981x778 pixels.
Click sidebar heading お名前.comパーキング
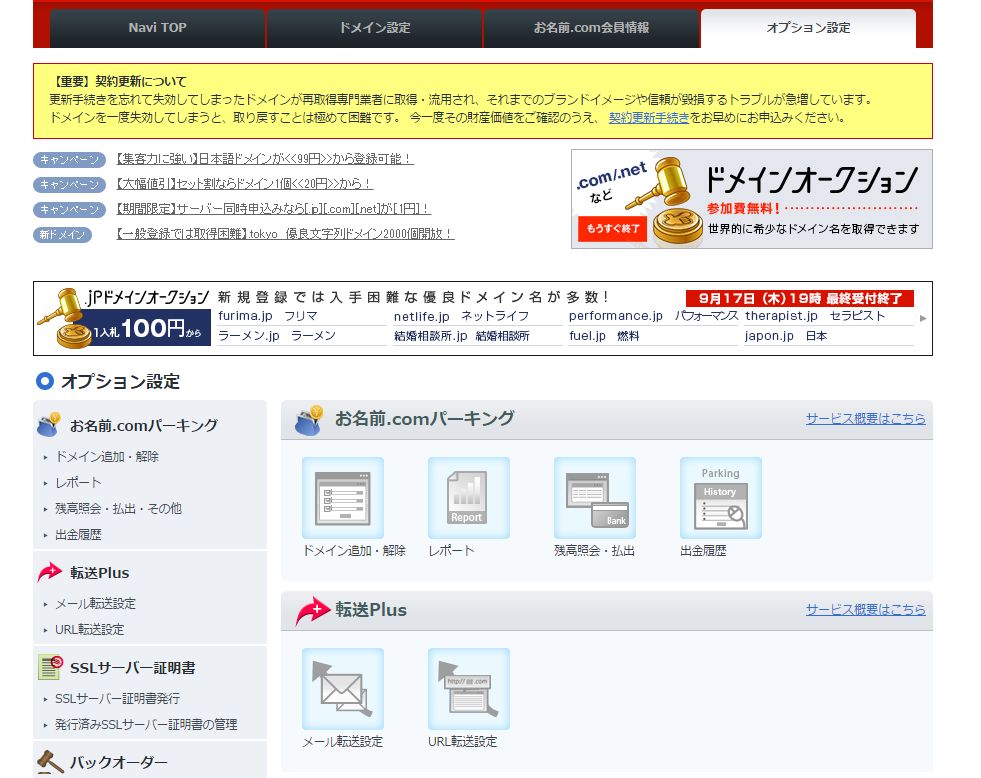click(x=144, y=425)
